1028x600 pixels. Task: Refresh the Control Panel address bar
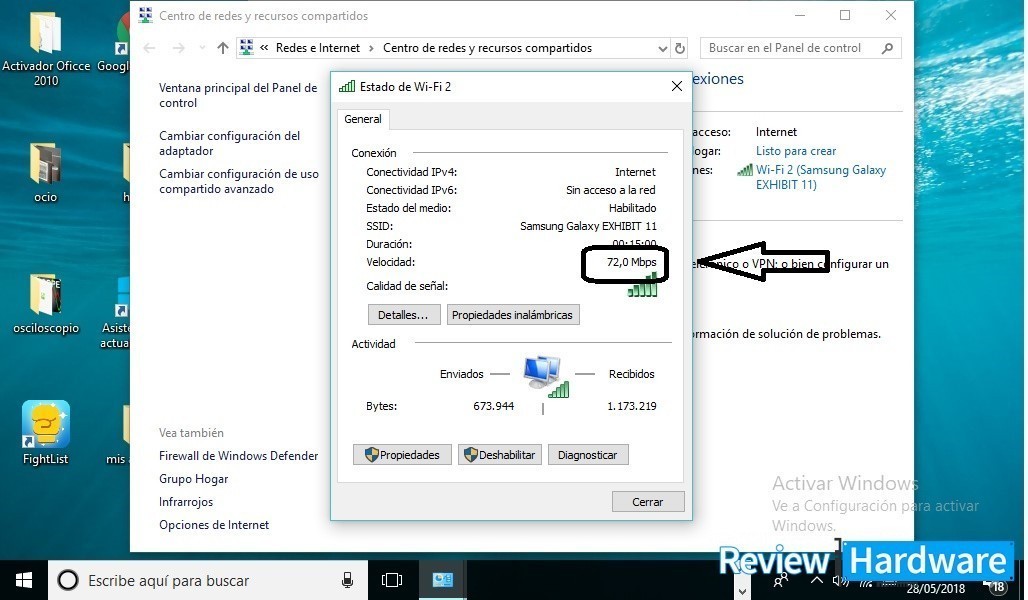click(x=680, y=48)
